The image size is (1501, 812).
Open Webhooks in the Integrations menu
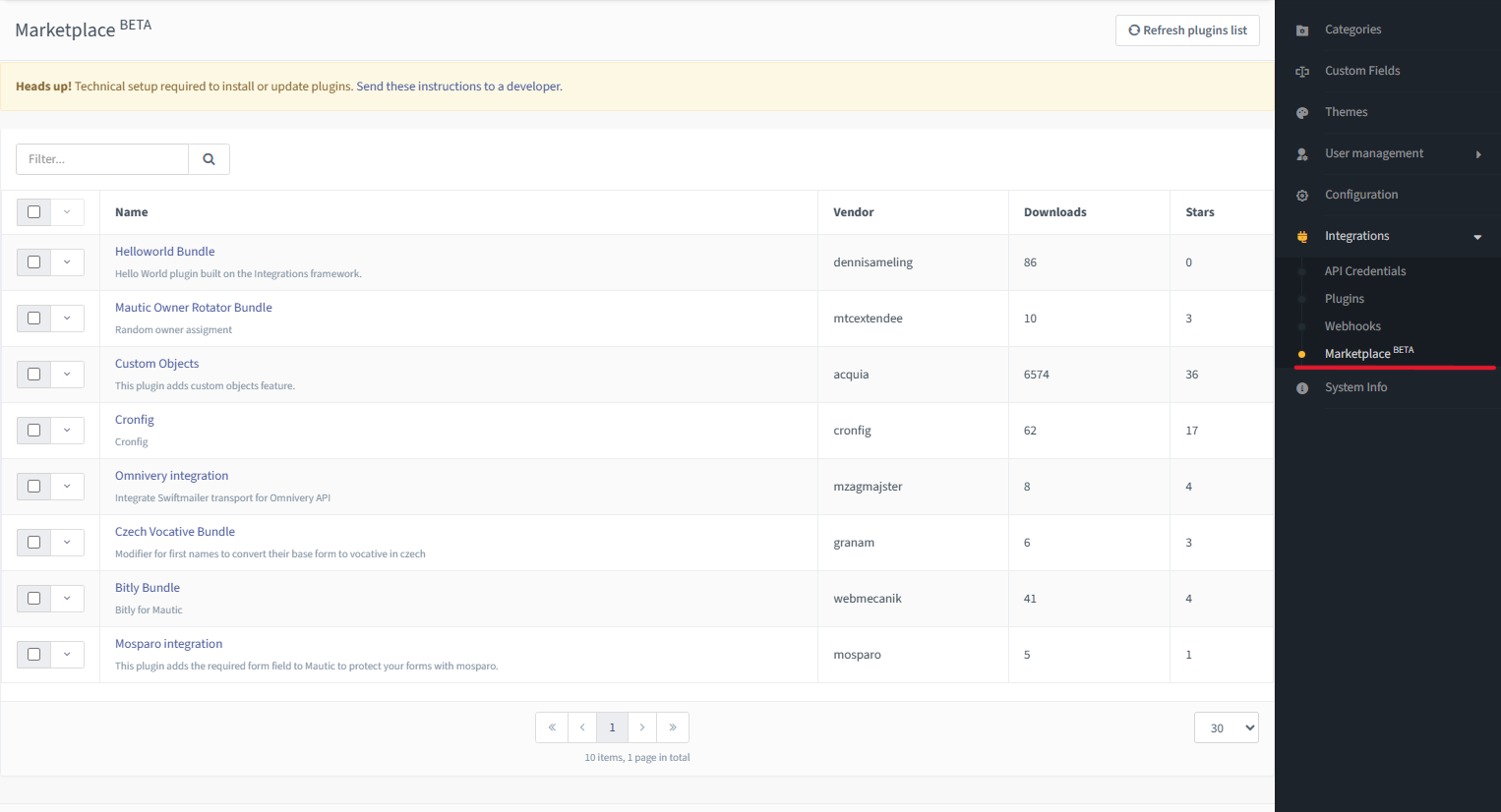[x=1352, y=326]
